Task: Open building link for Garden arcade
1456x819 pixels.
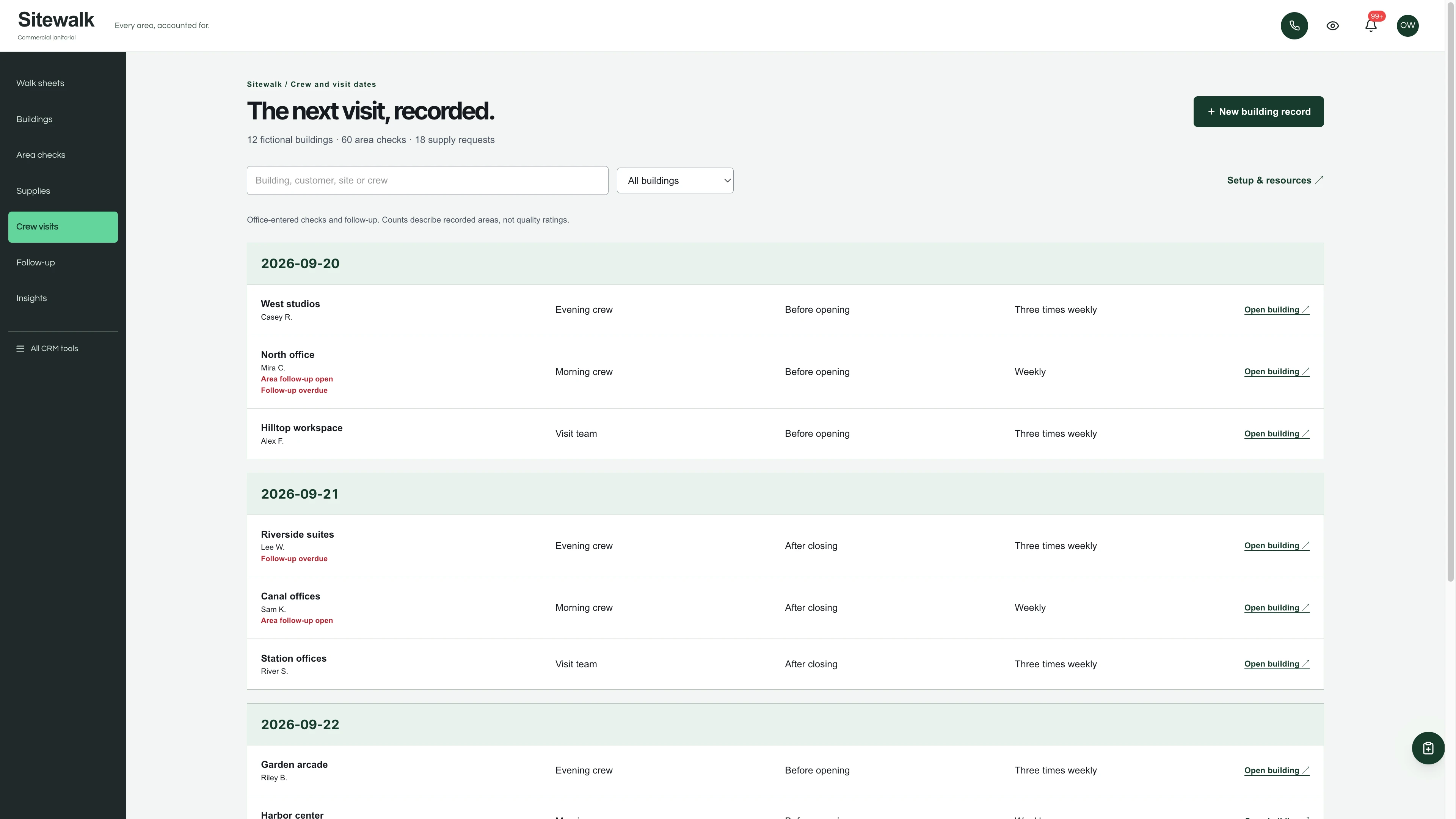Action: tap(1276, 770)
